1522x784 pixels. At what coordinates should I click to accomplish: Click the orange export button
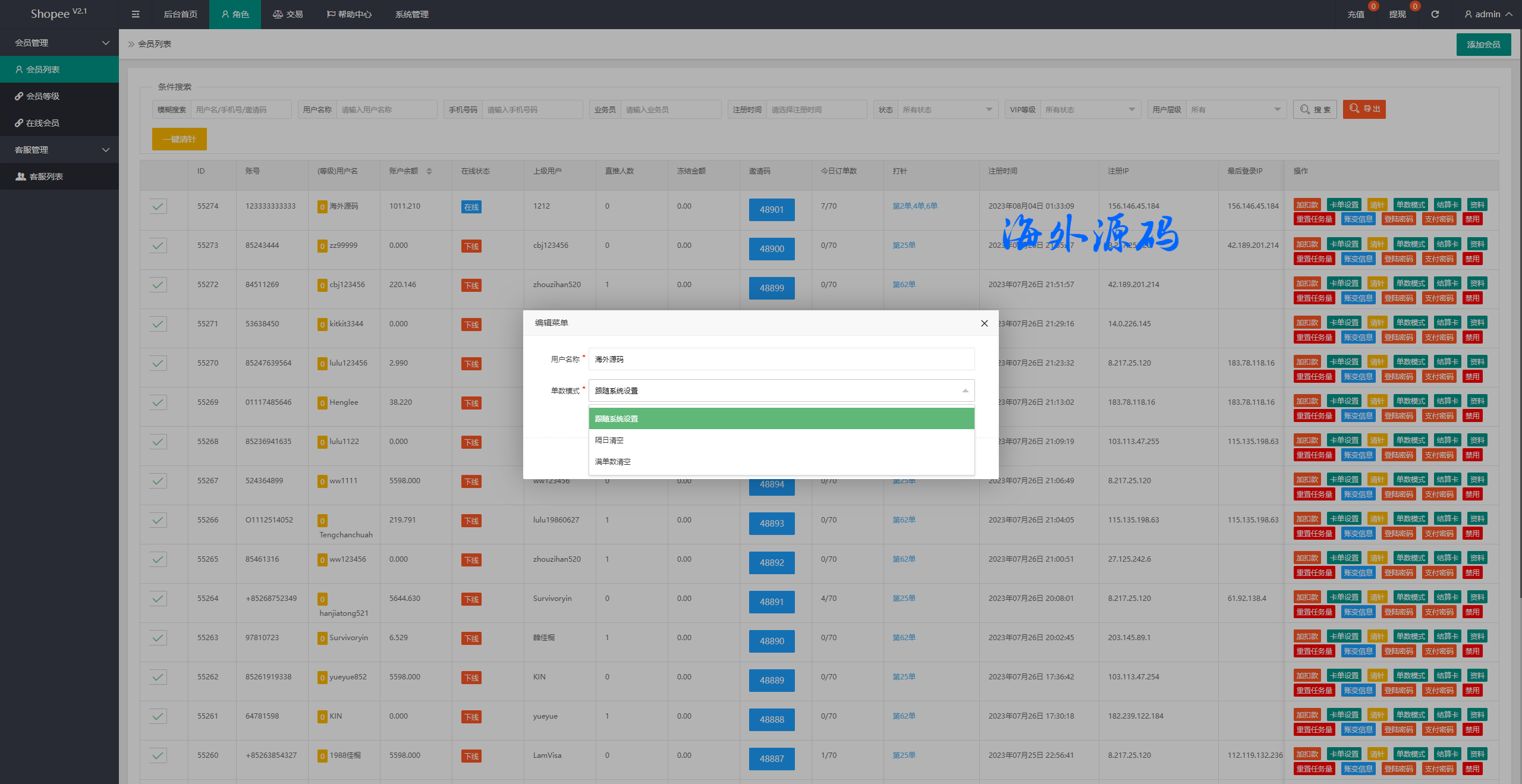[1364, 109]
